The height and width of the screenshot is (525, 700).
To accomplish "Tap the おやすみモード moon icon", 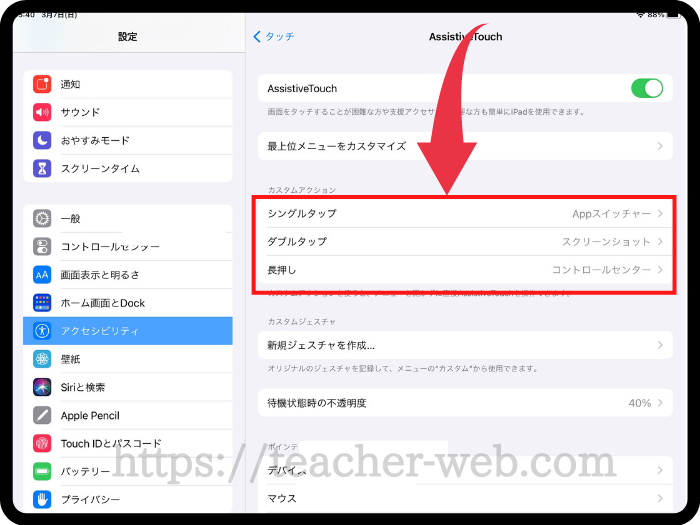I will [x=42, y=140].
